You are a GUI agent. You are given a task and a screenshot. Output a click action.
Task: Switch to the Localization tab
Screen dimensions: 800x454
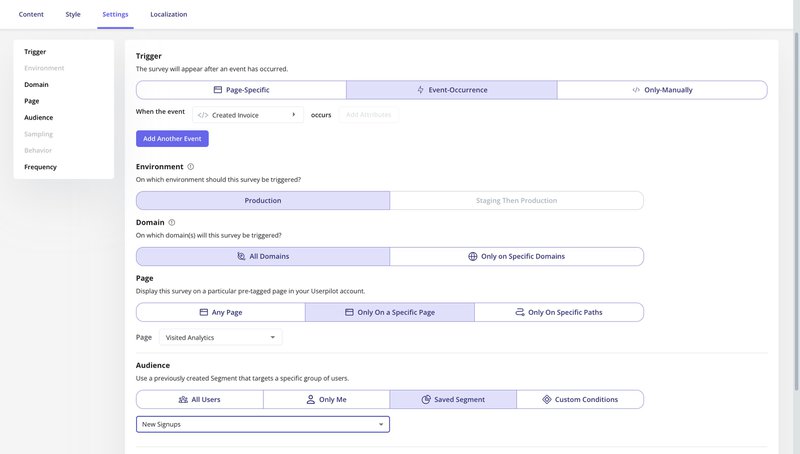click(x=168, y=14)
